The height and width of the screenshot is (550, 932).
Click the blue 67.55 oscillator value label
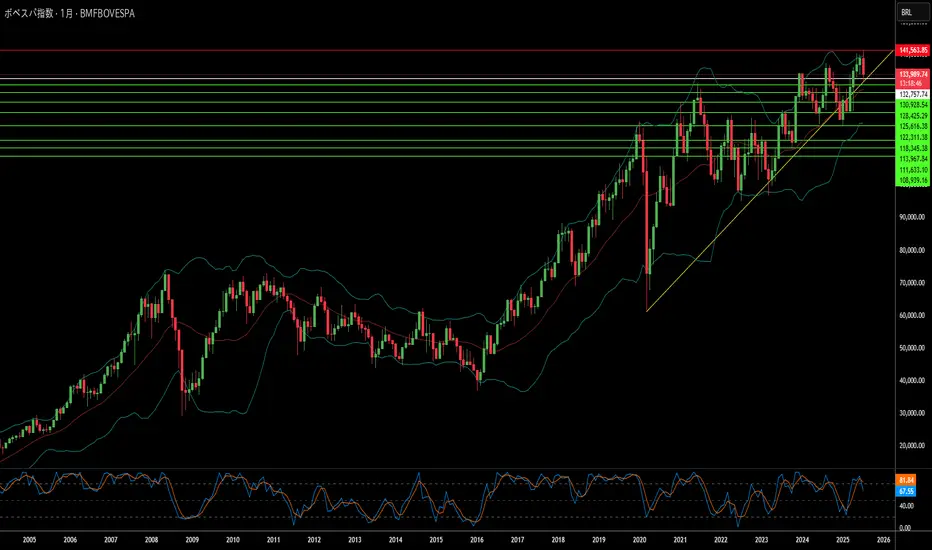(906, 491)
